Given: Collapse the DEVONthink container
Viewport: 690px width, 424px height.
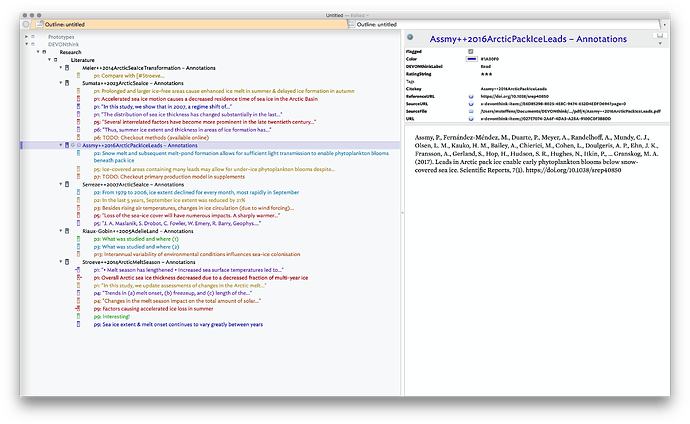Looking at the screenshot, I should tap(26, 44).
